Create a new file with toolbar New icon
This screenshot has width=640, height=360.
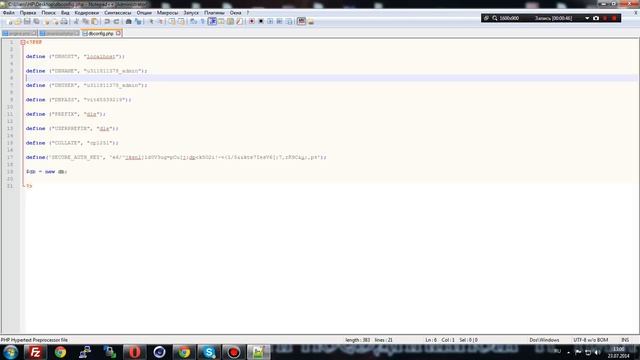(9, 21)
